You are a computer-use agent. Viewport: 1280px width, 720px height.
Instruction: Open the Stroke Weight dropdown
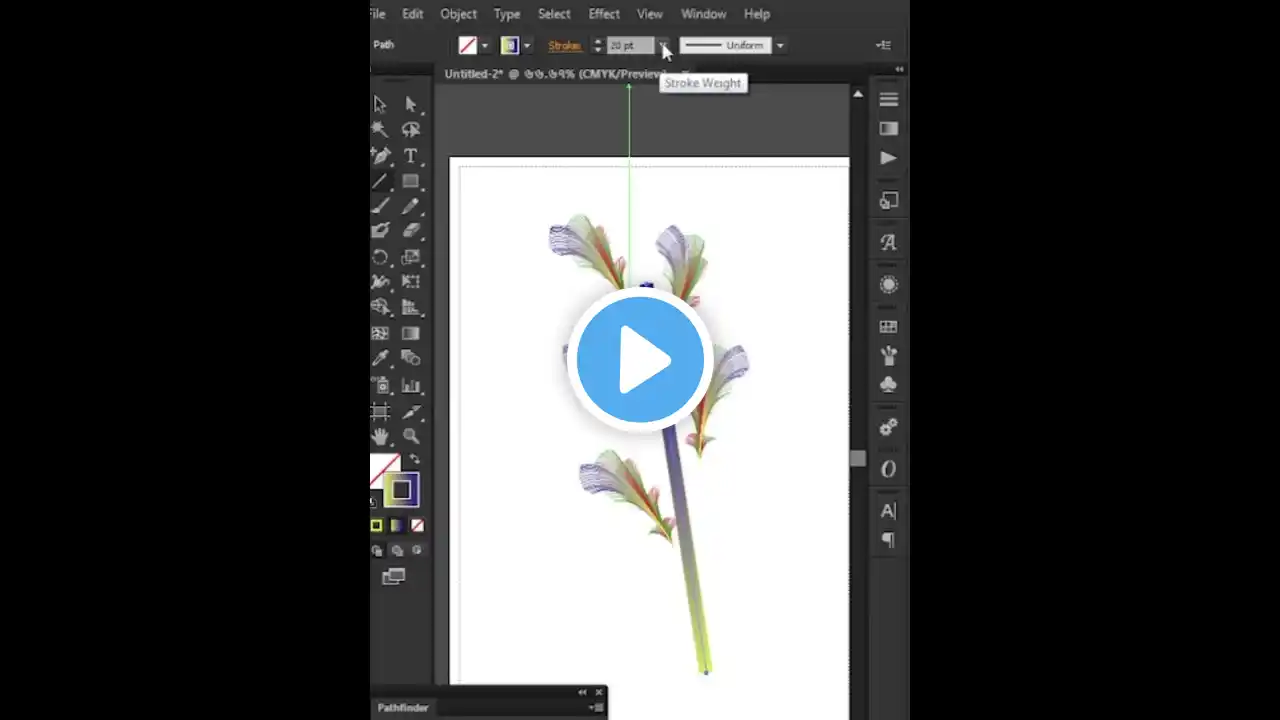[x=663, y=45]
